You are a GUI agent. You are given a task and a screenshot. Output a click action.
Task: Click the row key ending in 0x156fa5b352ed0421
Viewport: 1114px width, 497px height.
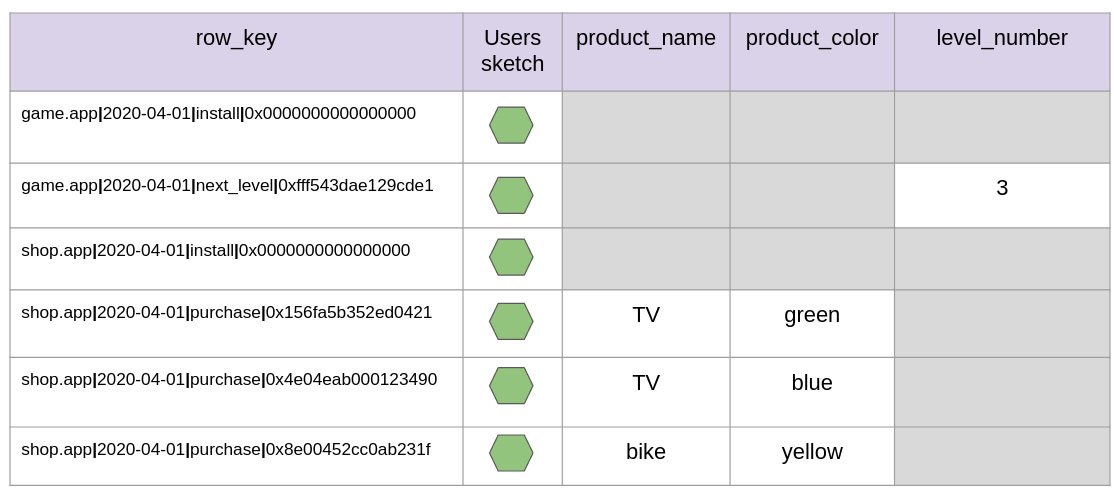coord(227,312)
